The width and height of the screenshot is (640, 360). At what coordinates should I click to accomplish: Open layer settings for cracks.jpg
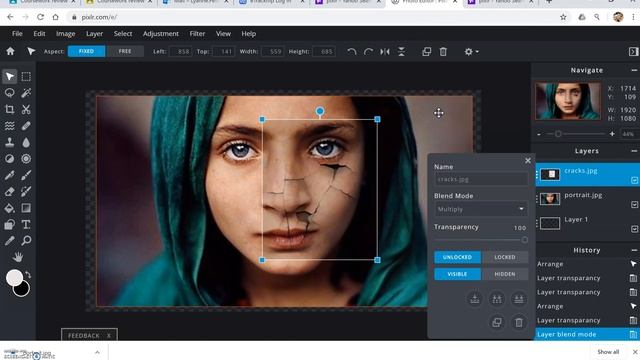(x=634, y=180)
